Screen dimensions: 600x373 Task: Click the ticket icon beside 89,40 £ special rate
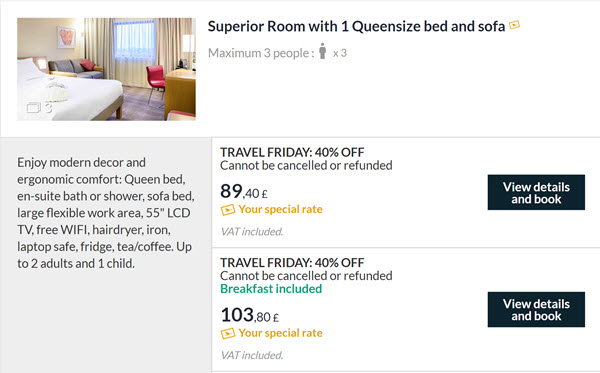pos(228,210)
